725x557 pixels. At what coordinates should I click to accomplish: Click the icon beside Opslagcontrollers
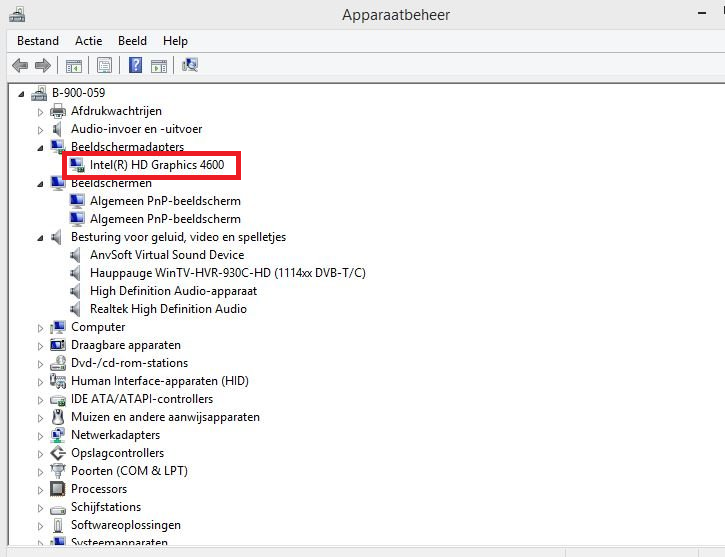tap(58, 453)
